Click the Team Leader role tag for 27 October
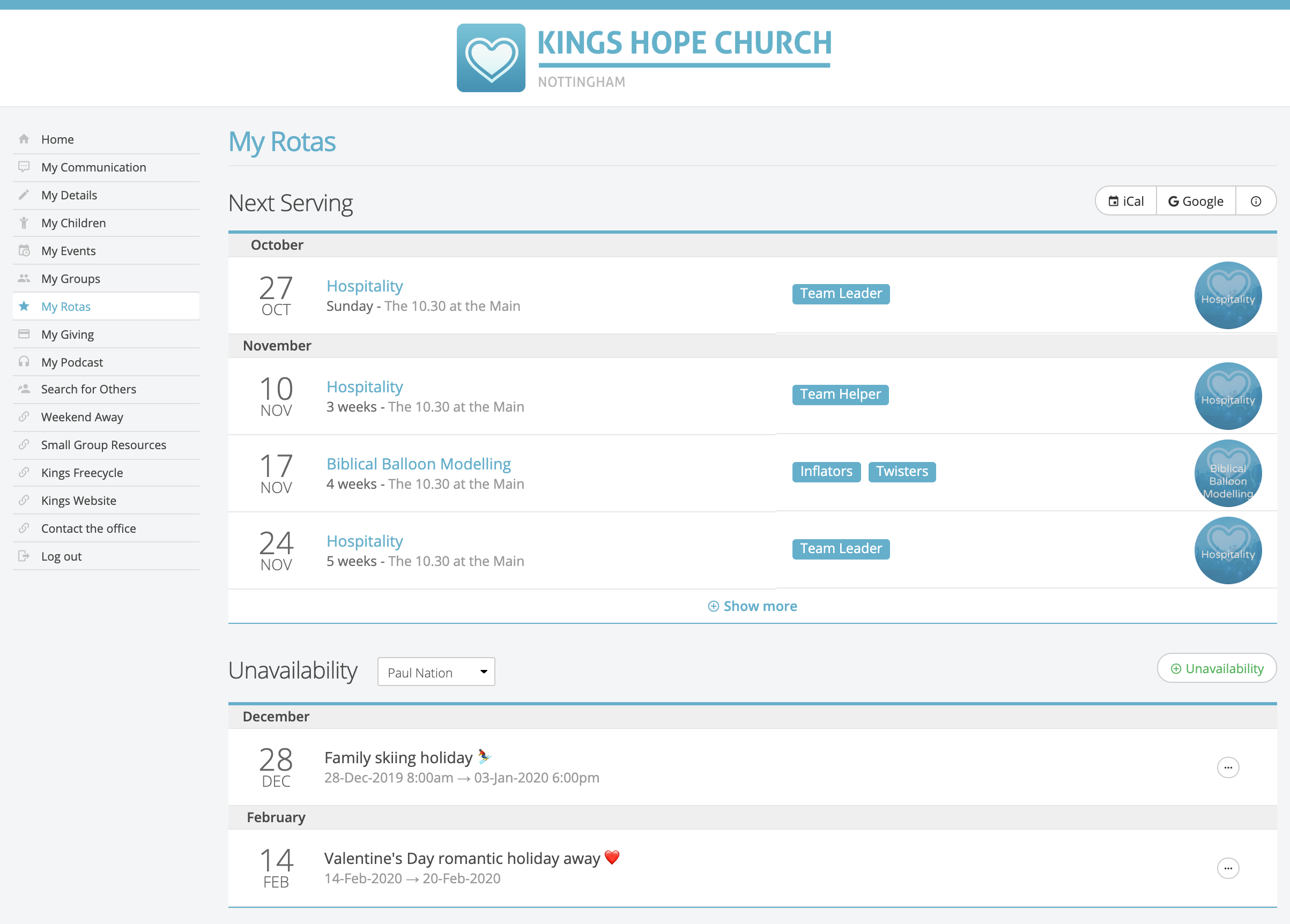 click(x=841, y=293)
